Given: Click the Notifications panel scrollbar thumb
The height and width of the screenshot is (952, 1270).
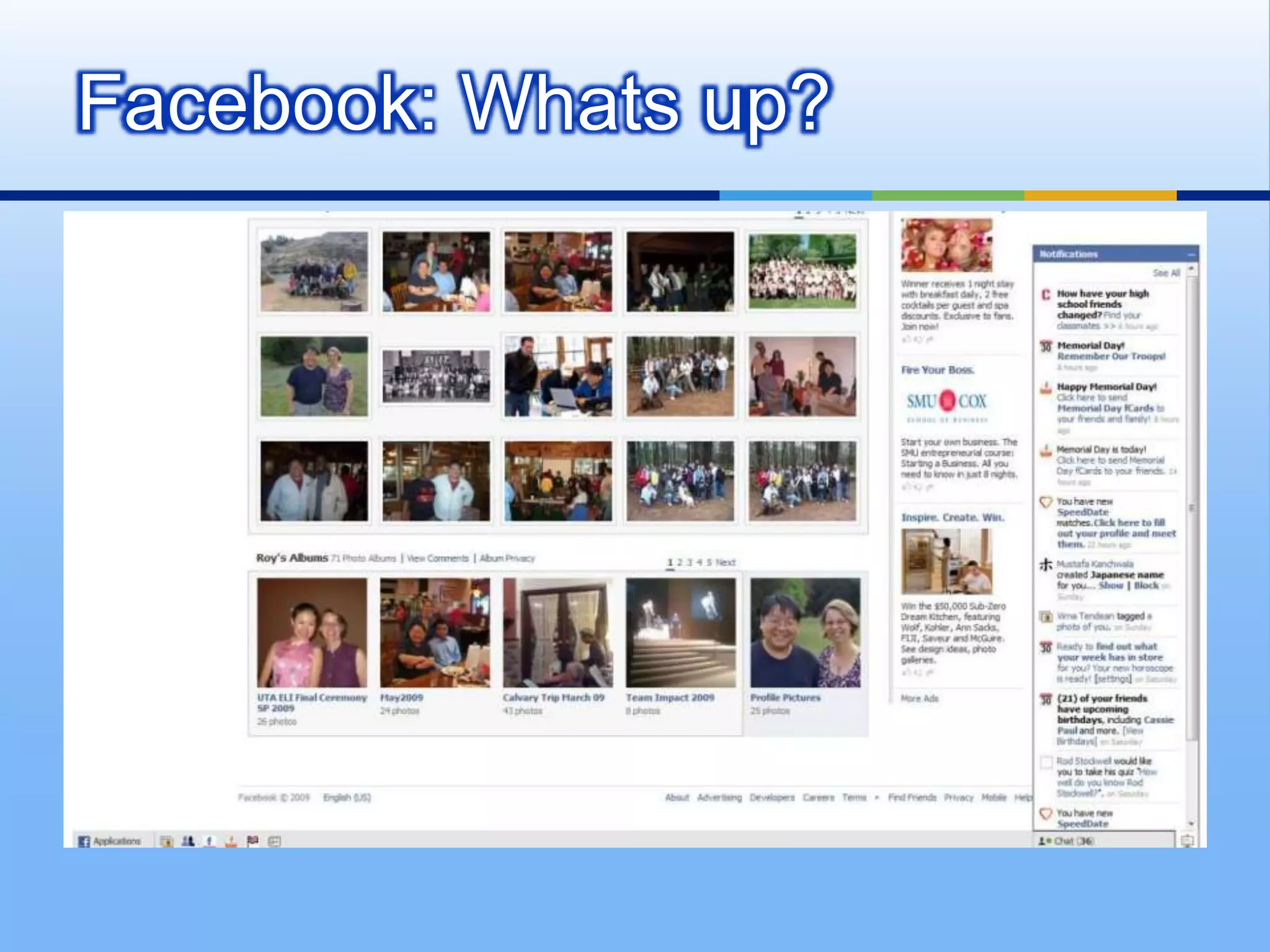Looking at the screenshot, I should click(x=1191, y=508).
